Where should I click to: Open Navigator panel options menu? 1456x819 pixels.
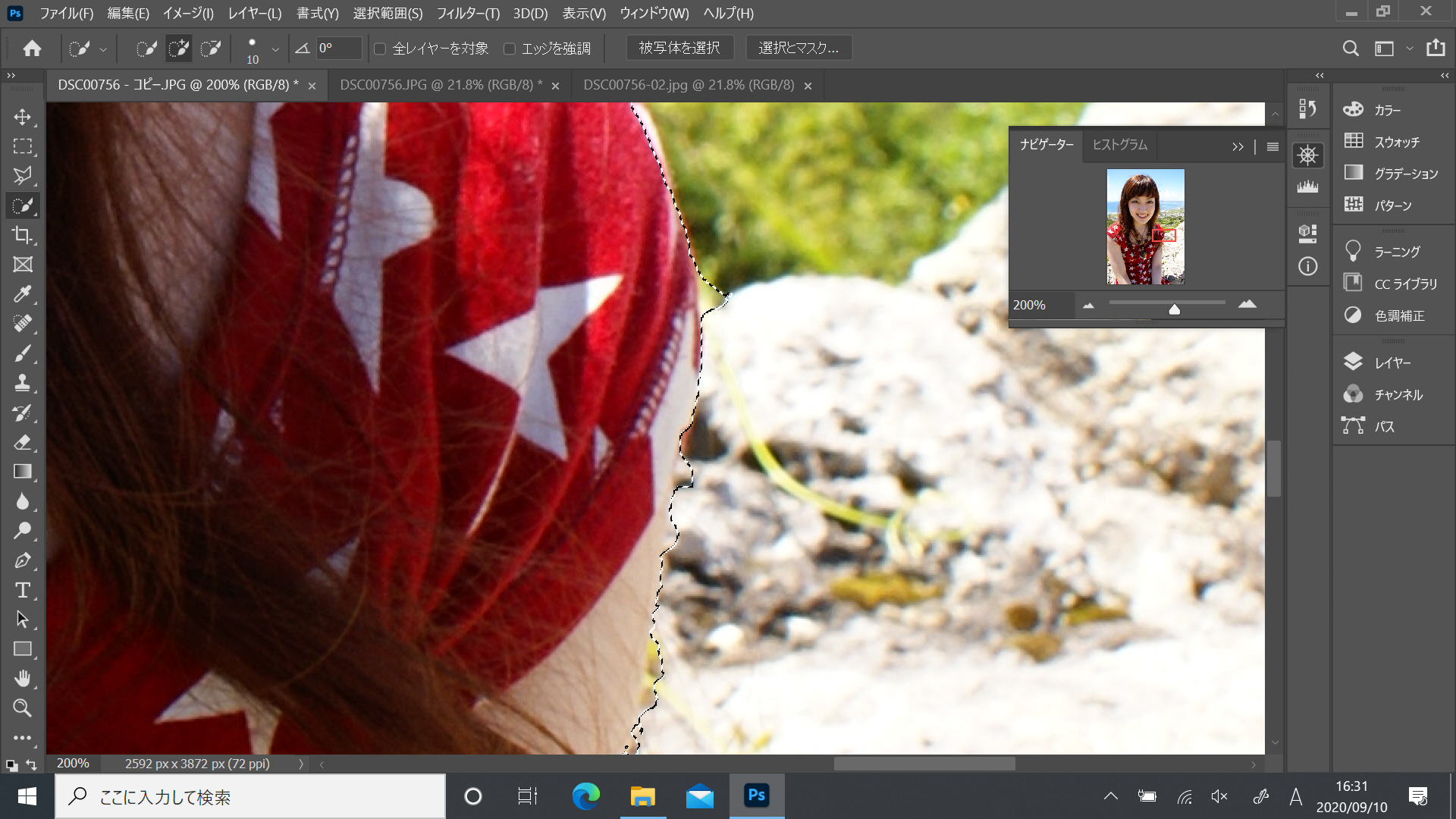click(1272, 146)
